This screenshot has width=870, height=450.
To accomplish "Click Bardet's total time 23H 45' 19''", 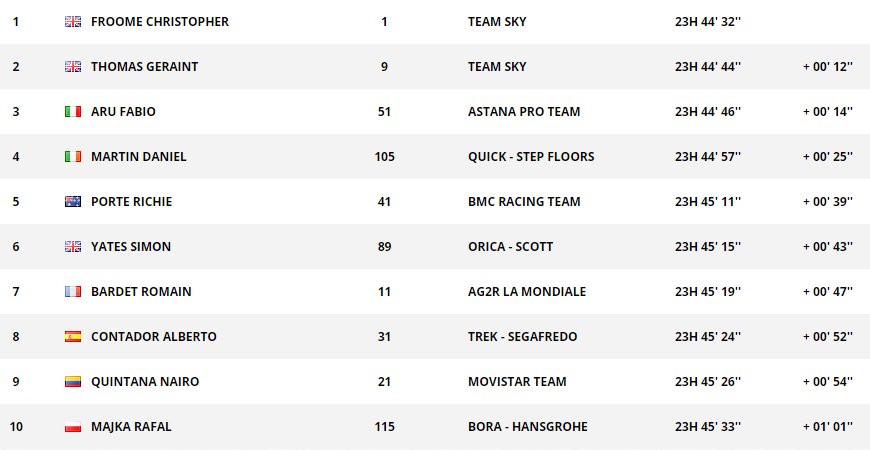I will 708,292.
